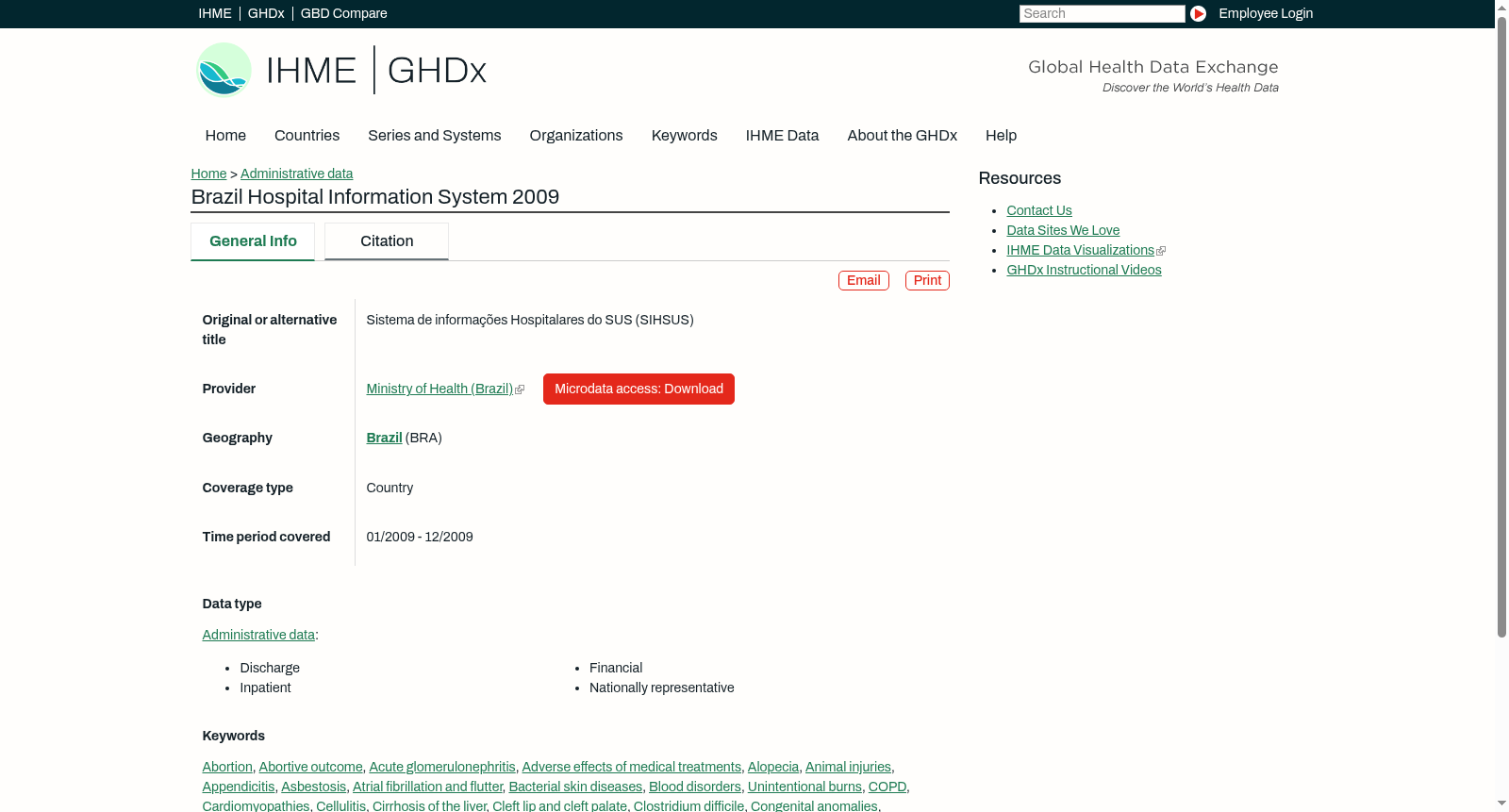
Task: Click the Financial list item
Action: pos(616,668)
